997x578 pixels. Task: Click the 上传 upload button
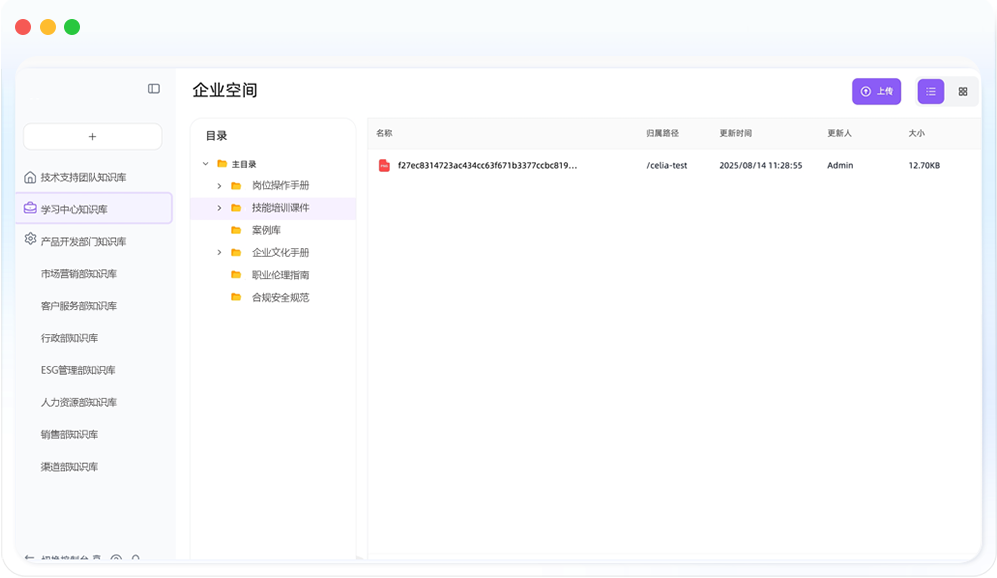tap(876, 91)
